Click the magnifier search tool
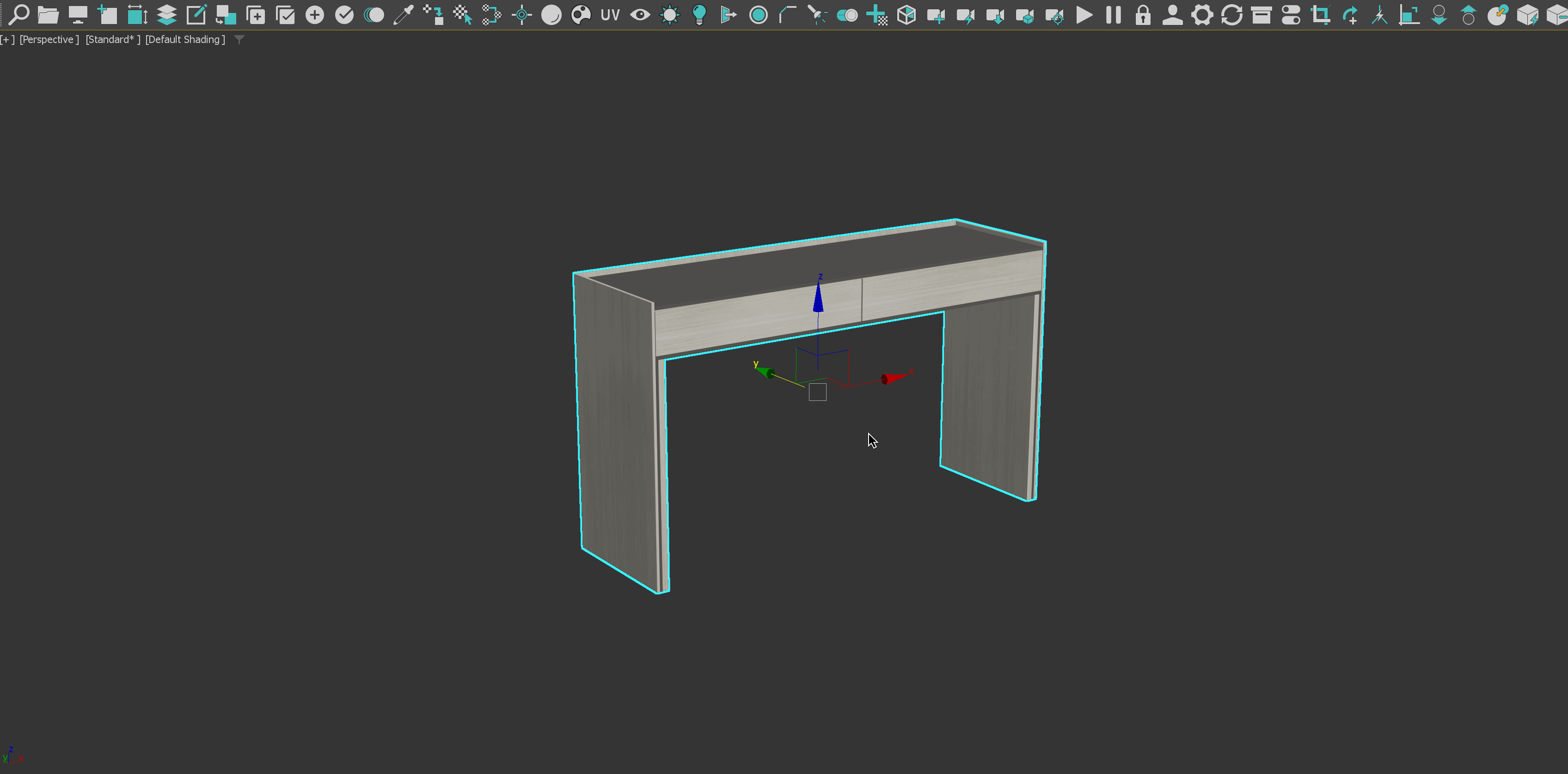 [18, 15]
